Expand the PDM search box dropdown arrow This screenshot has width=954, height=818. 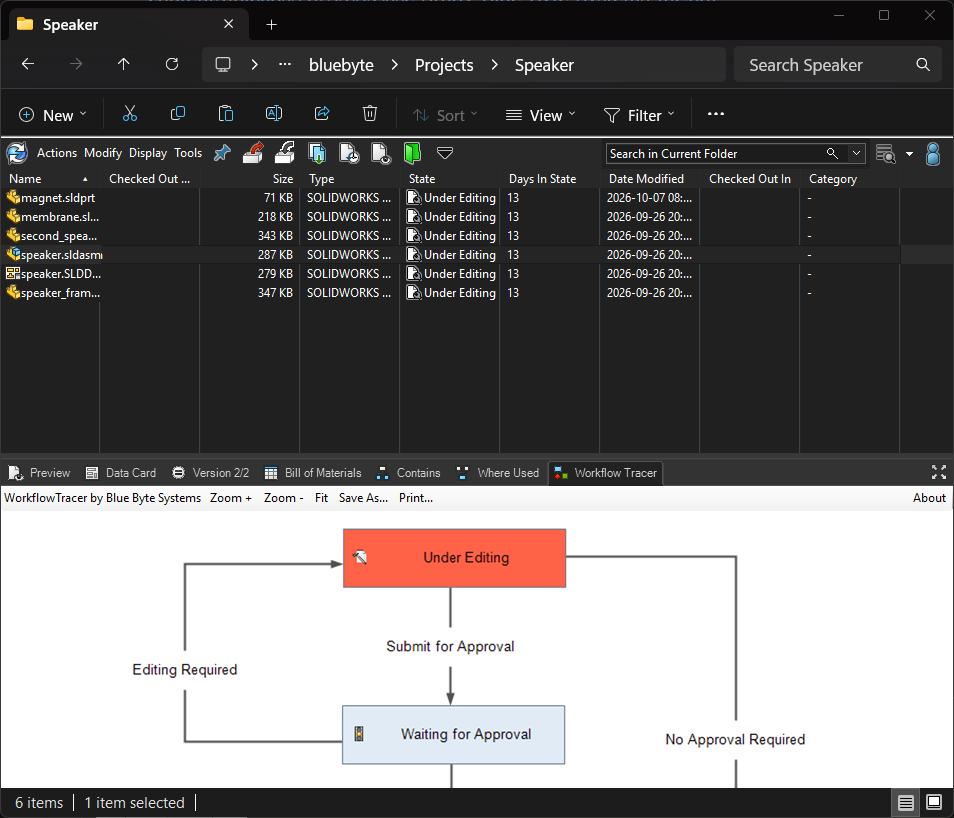(x=857, y=153)
